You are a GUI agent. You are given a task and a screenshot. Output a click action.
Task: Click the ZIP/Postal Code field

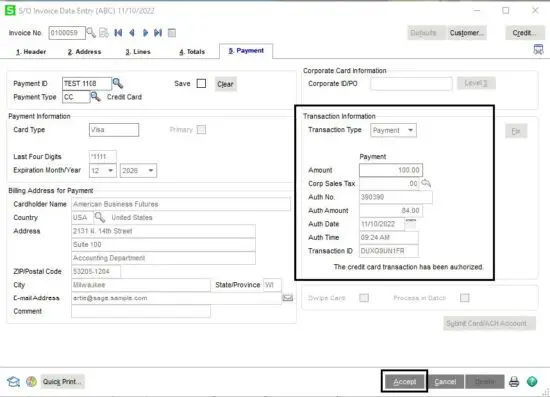[x=96, y=271]
